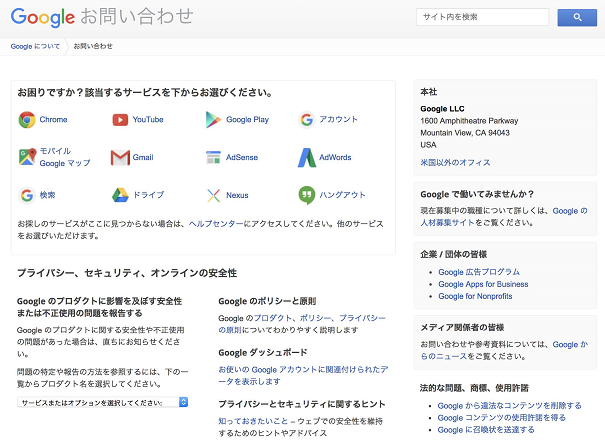The image size is (605, 447).
Task: Open お使いの Google アカウント data link
Action: point(303,375)
